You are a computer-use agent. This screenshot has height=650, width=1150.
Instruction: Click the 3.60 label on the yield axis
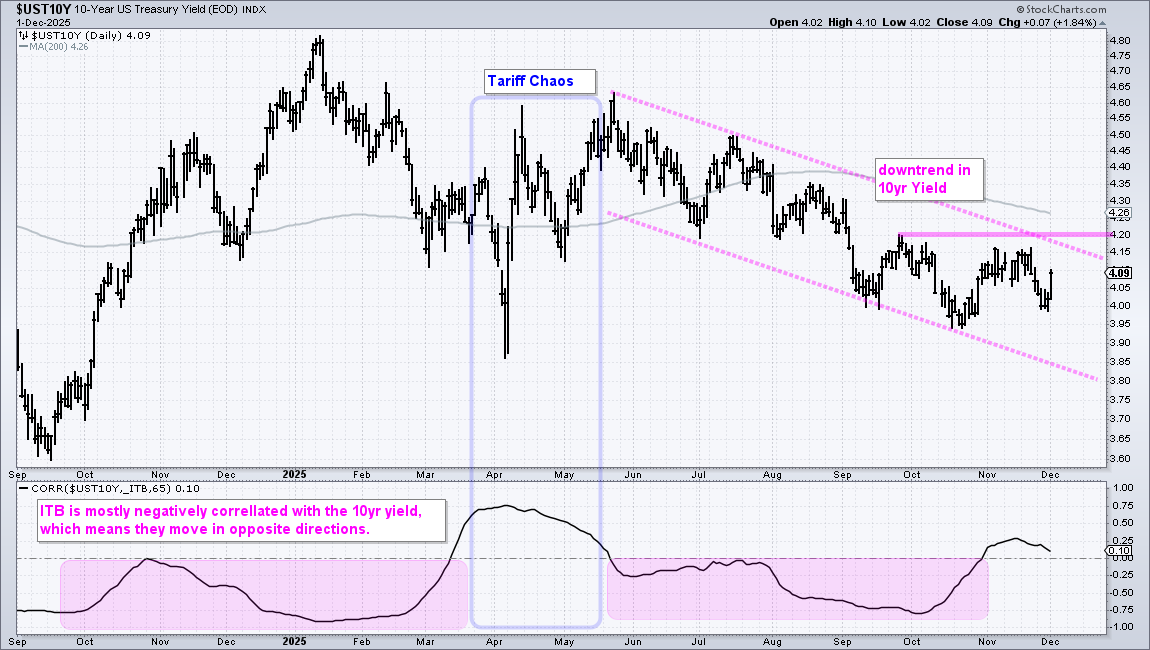(x=1120, y=459)
